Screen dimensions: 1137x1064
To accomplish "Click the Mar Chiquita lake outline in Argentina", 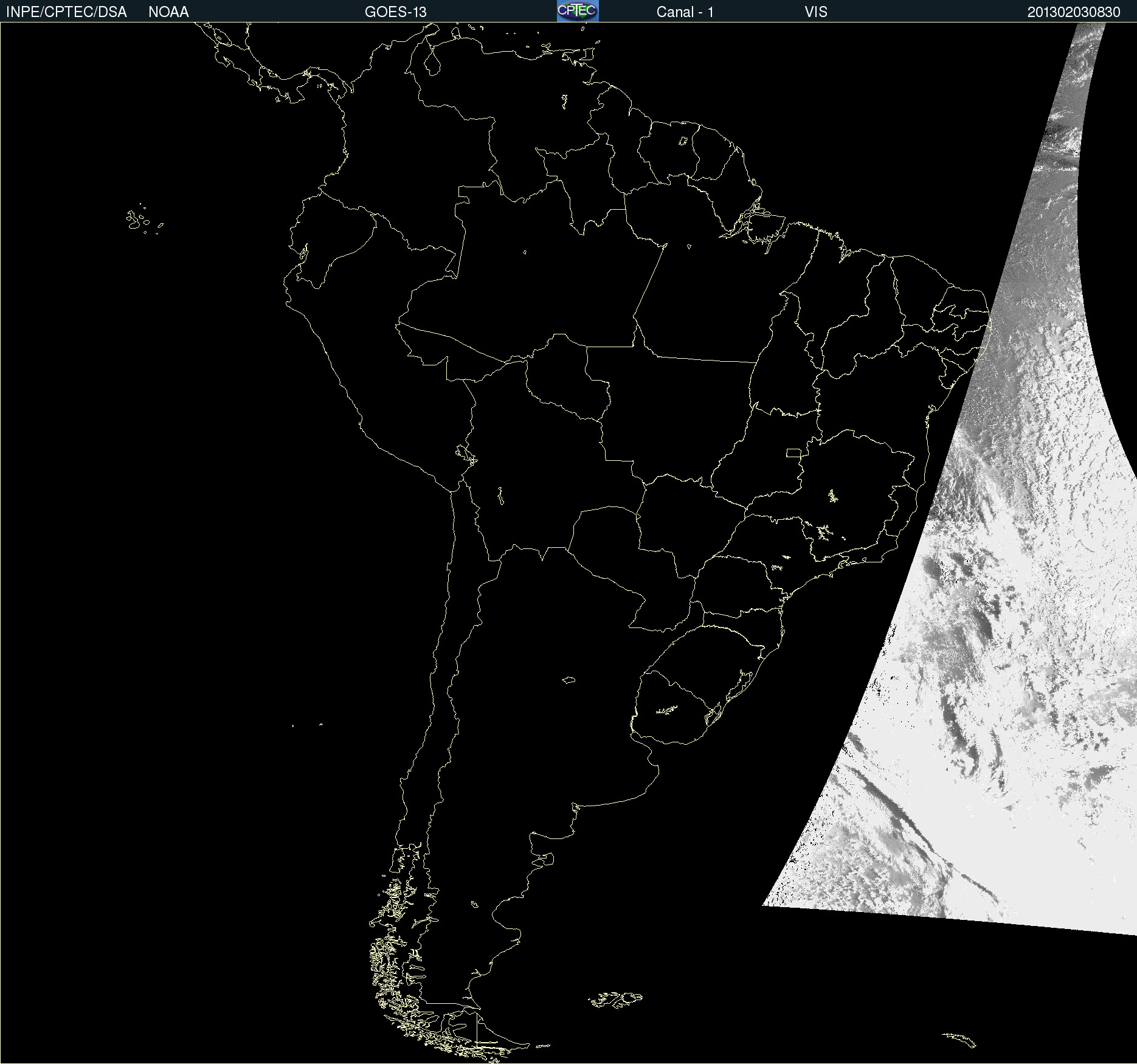I will (x=568, y=680).
